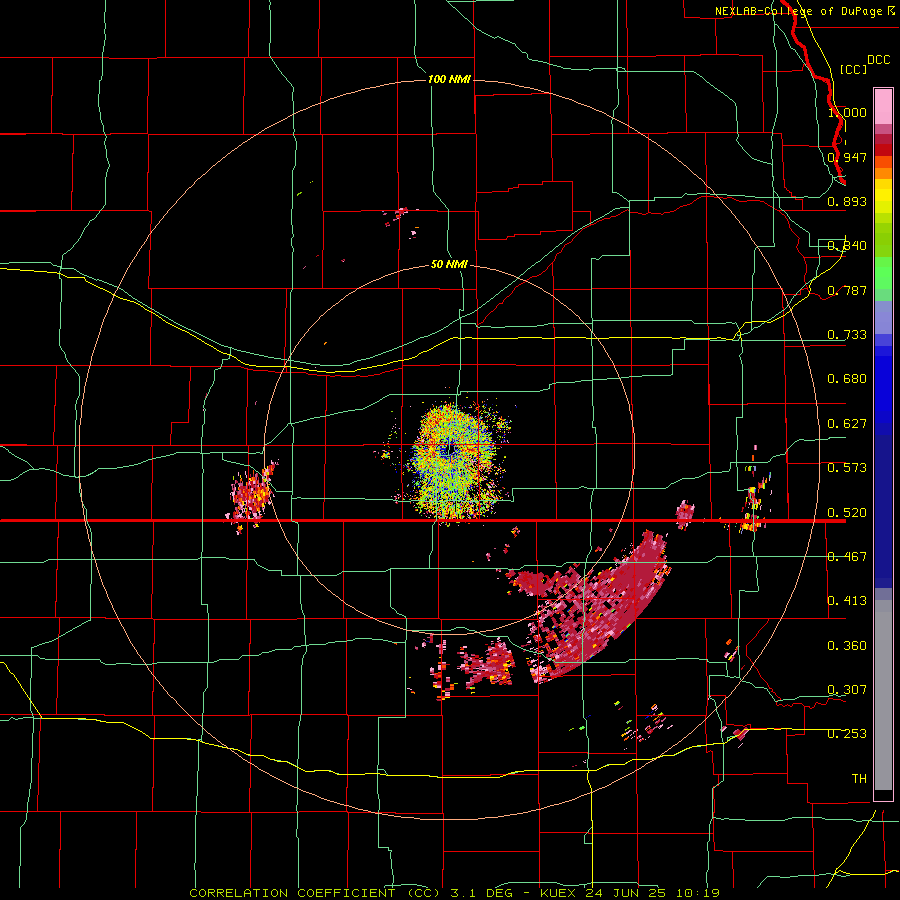Select the bright green segment of the color bar

pyautogui.click(x=883, y=273)
